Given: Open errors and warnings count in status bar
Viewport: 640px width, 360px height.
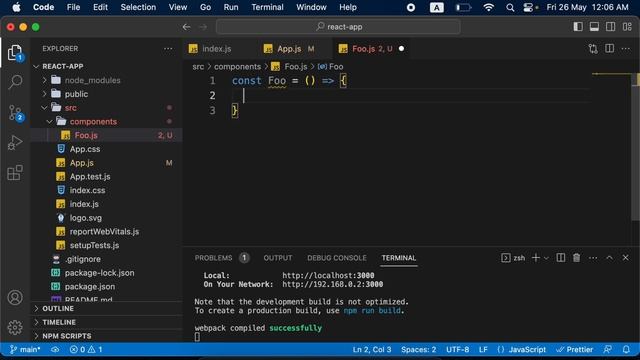Looking at the screenshot, I should [86, 350].
